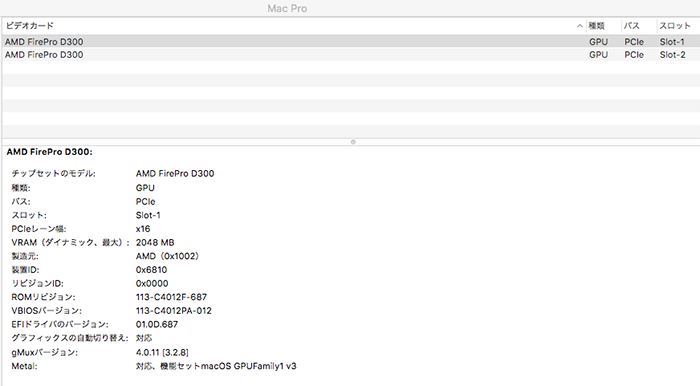Click vendor value AMD (0x1002)
Screen dimensions: 700x386
[167, 256]
